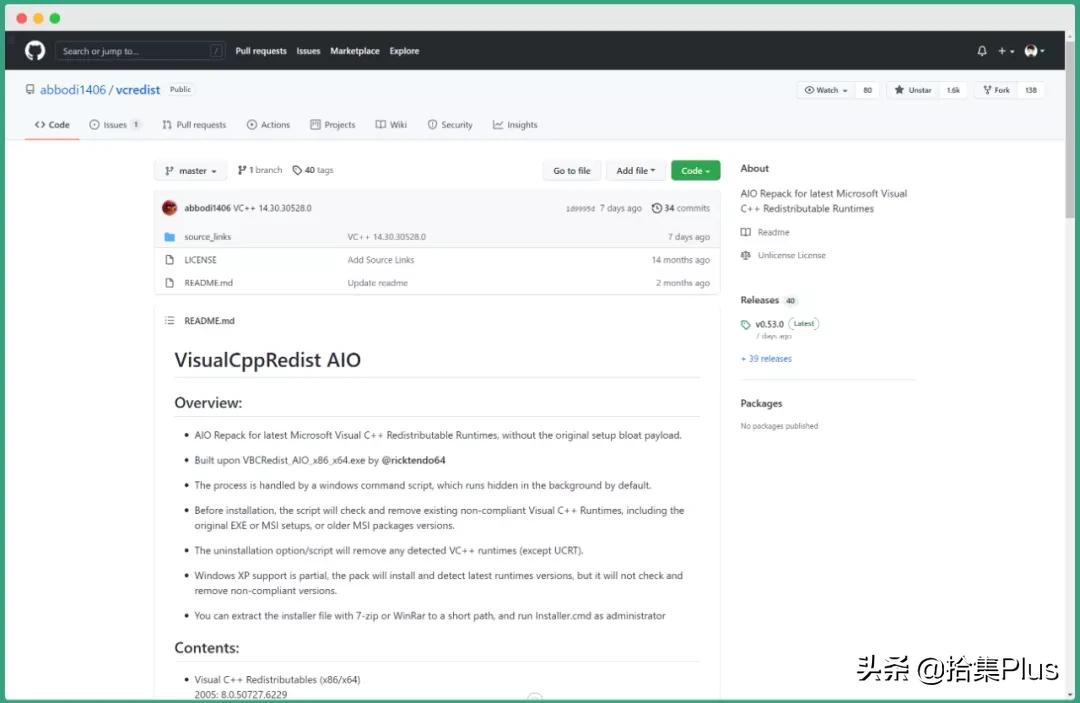Image resolution: width=1080 pixels, height=703 pixels.
Task: Open the repository Pull requests tab
Action: (194, 125)
